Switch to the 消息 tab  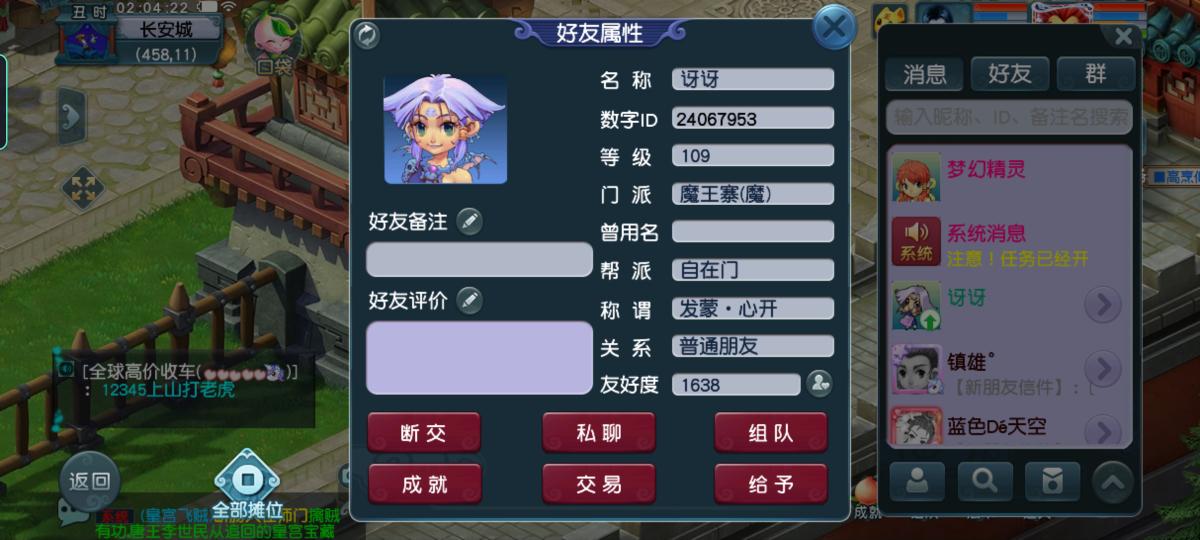click(924, 73)
